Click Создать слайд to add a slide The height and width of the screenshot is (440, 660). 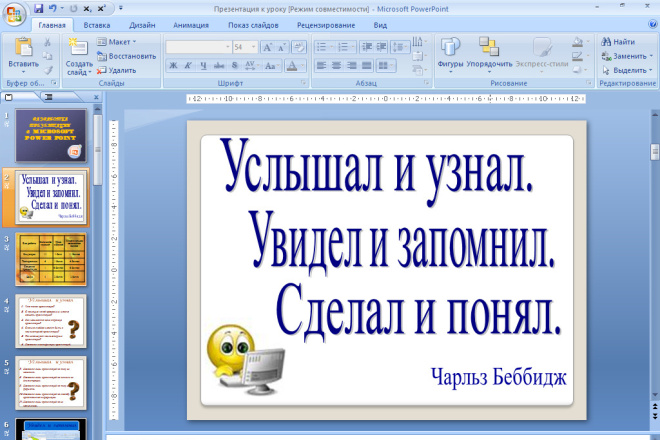pos(79,57)
